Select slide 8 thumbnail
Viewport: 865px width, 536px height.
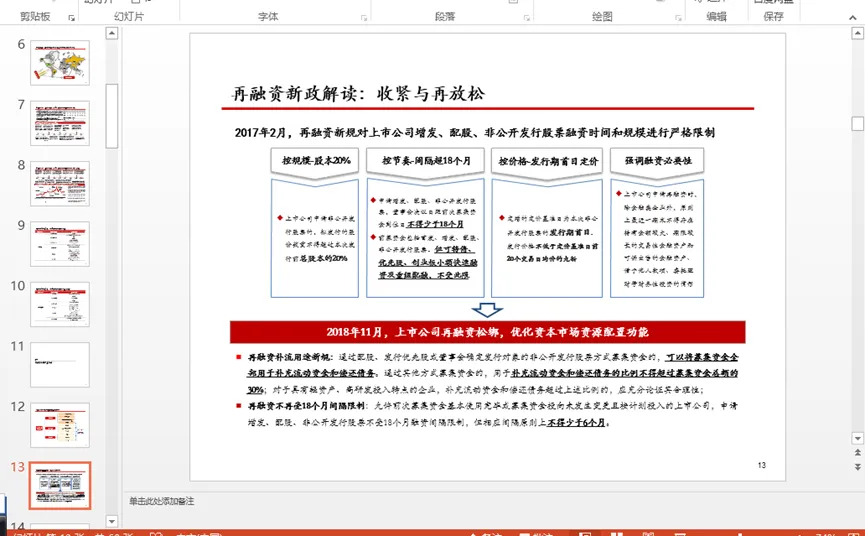click(x=60, y=184)
